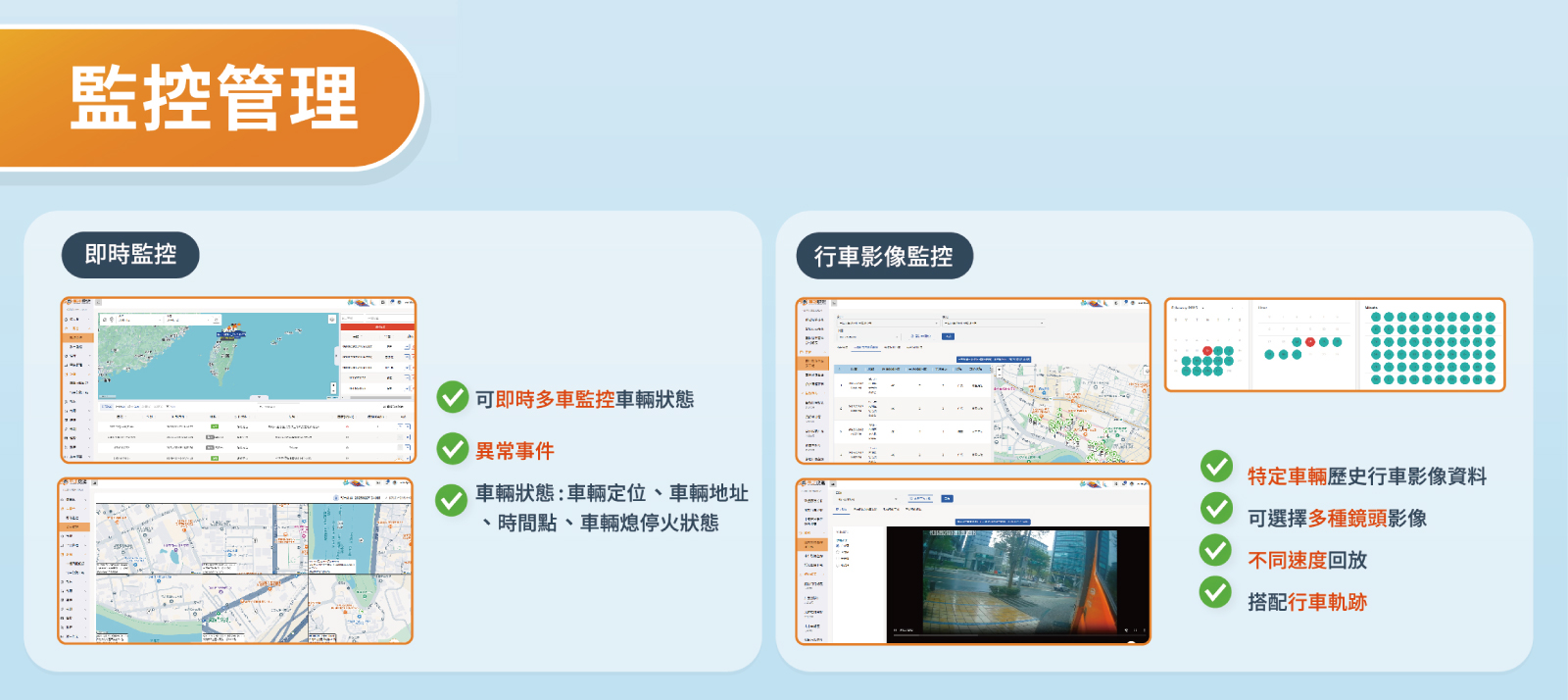Click the first teal dot in Minute grid
This screenshot has width=1568, height=700.
pyautogui.click(x=1376, y=318)
